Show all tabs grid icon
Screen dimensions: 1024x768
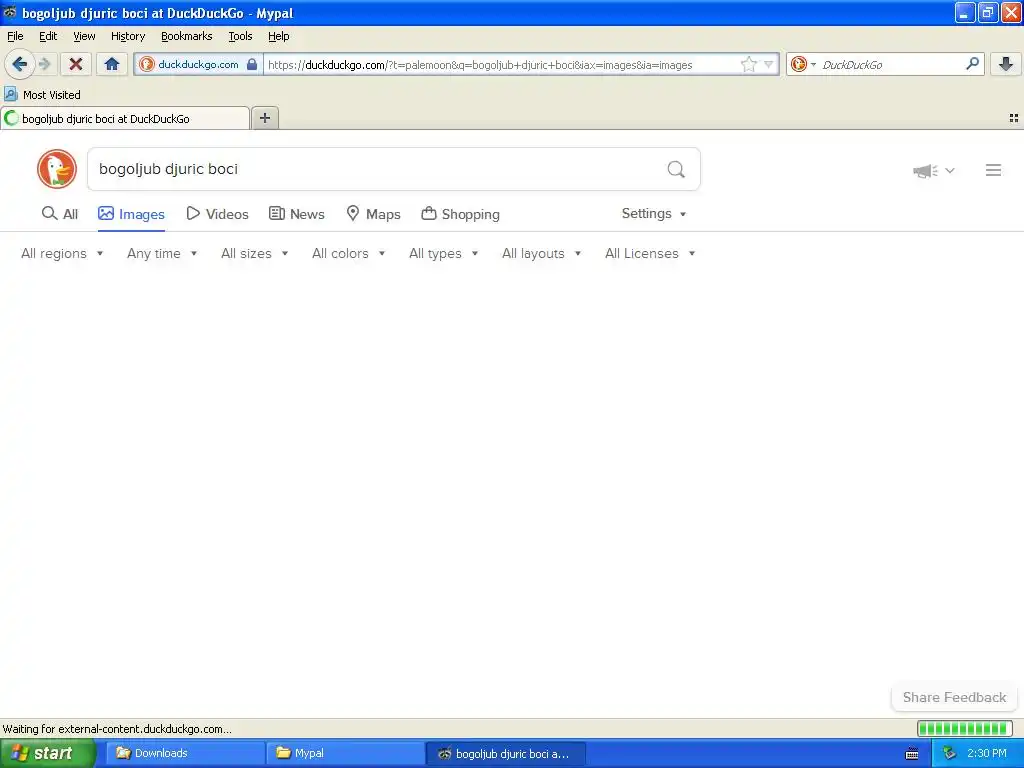click(1014, 118)
